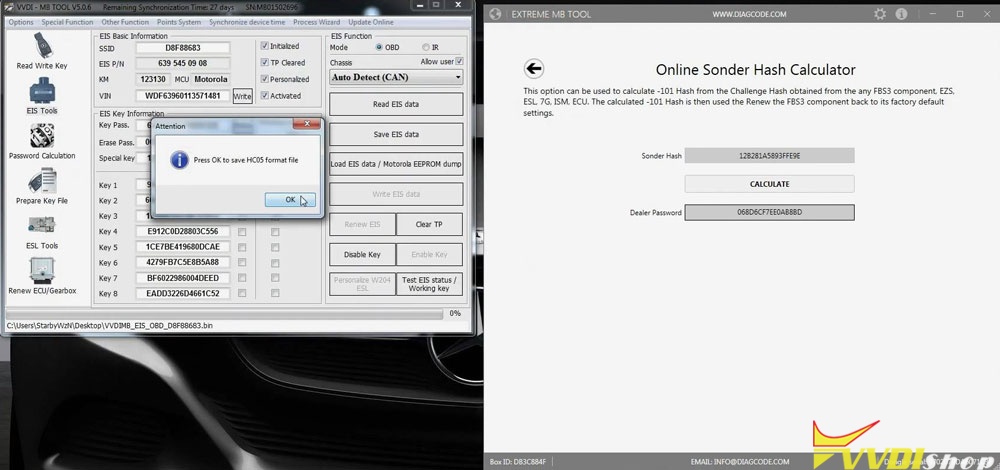Toggle the Personalized checkbox
This screenshot has width=1000, height=470.
265,79
